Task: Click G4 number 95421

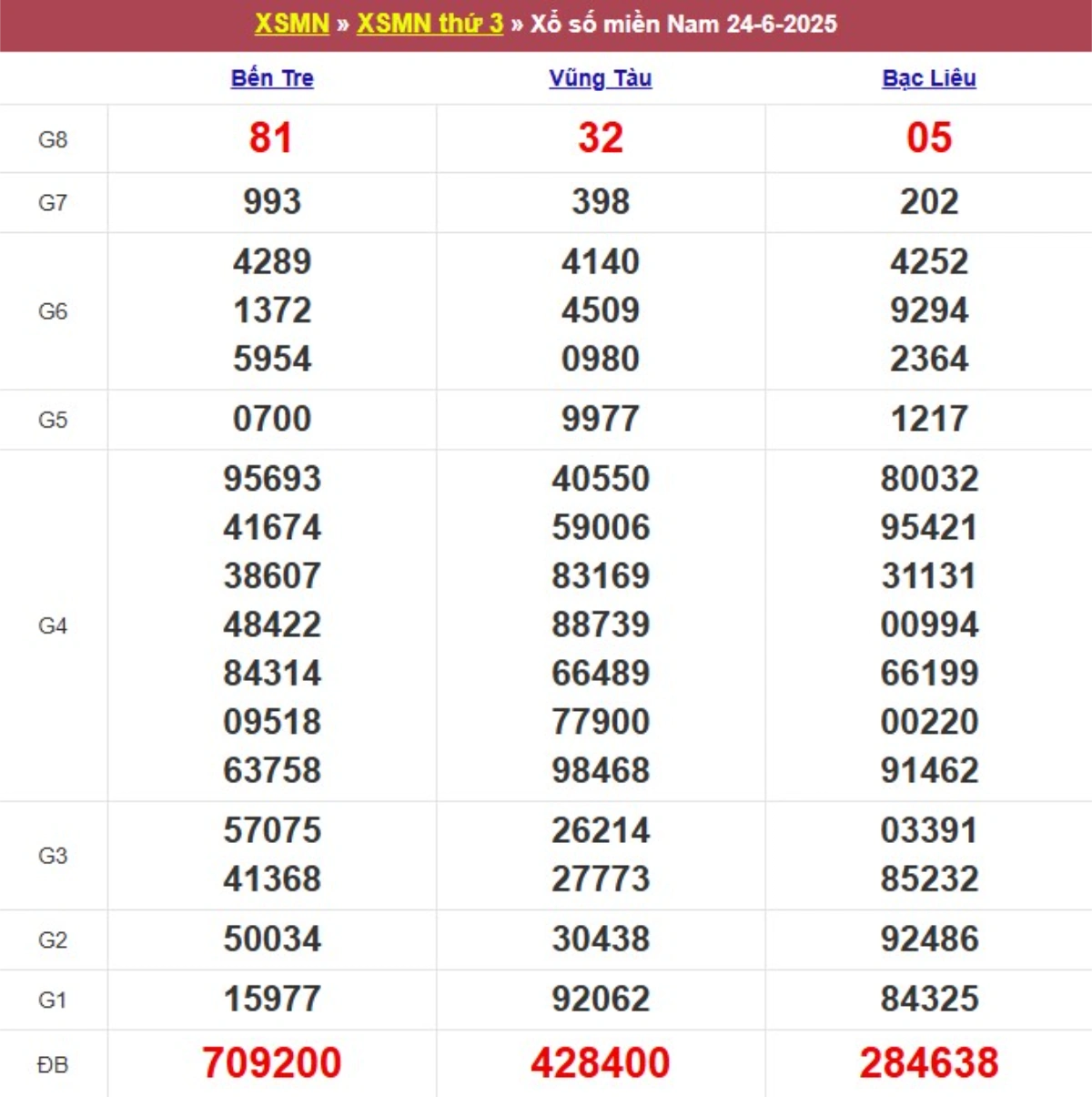Action: click(x=929, y=528)
